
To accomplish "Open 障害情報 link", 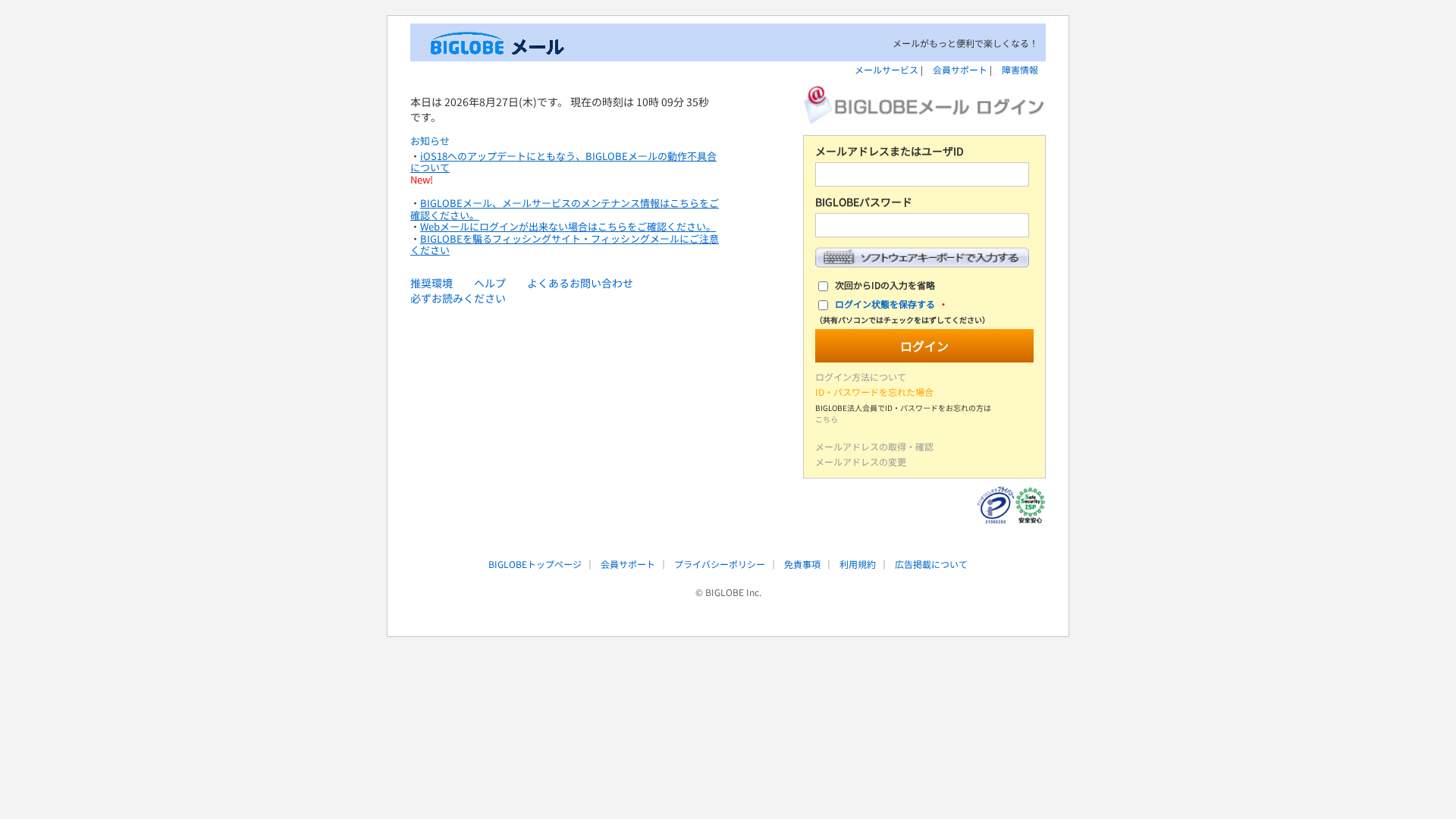I will [1020, 70].
